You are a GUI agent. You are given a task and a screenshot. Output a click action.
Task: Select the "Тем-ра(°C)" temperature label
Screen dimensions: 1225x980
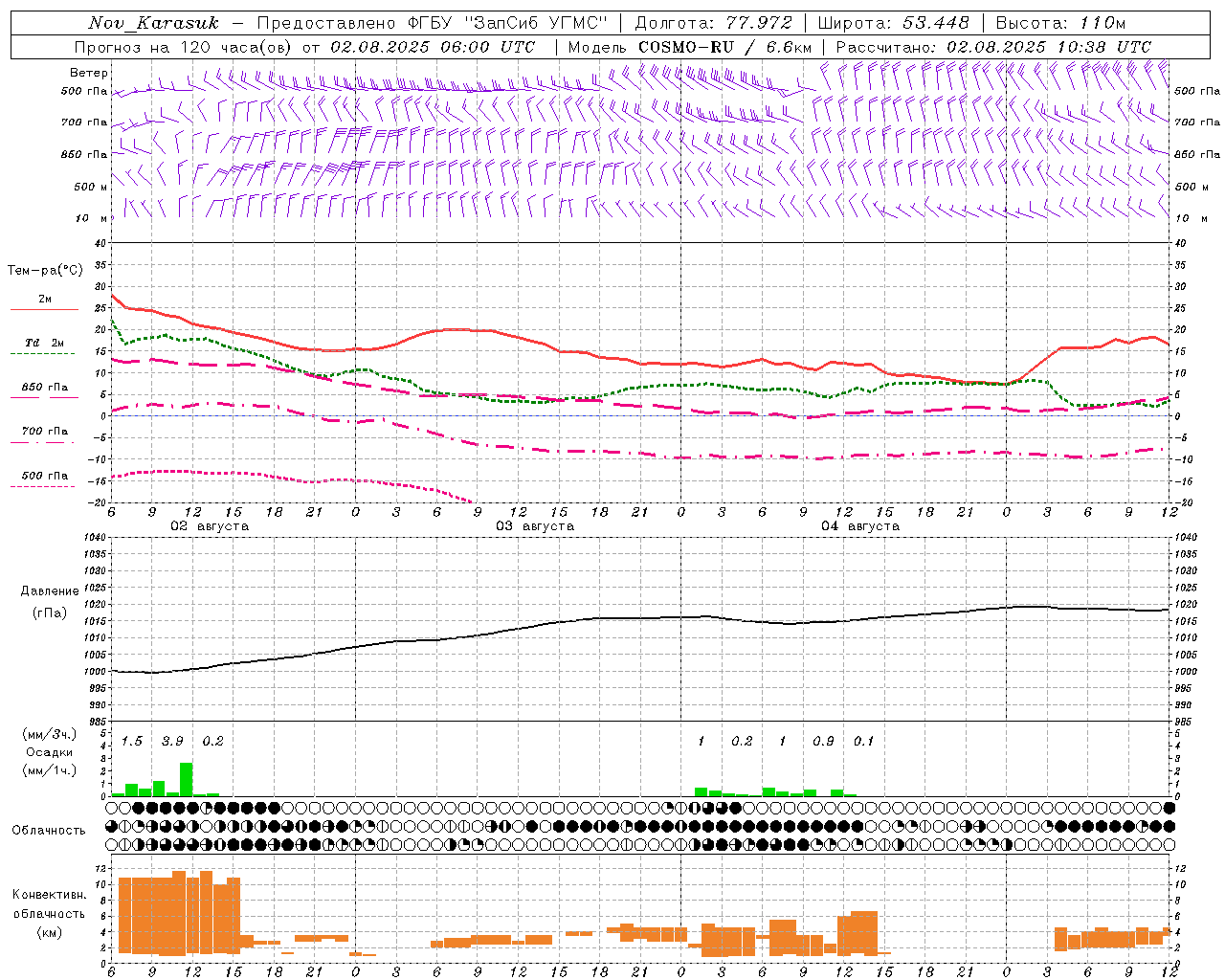coord(45,271)
